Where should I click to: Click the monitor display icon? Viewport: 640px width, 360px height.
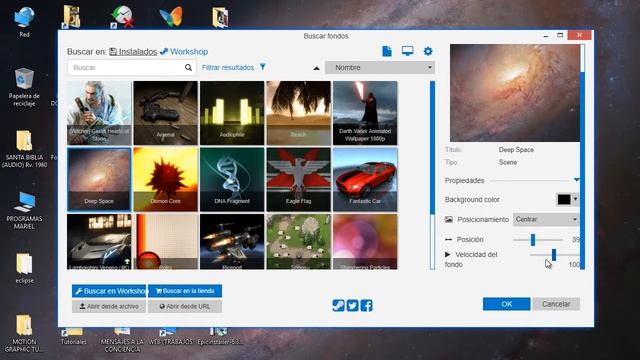click(407, 51)
